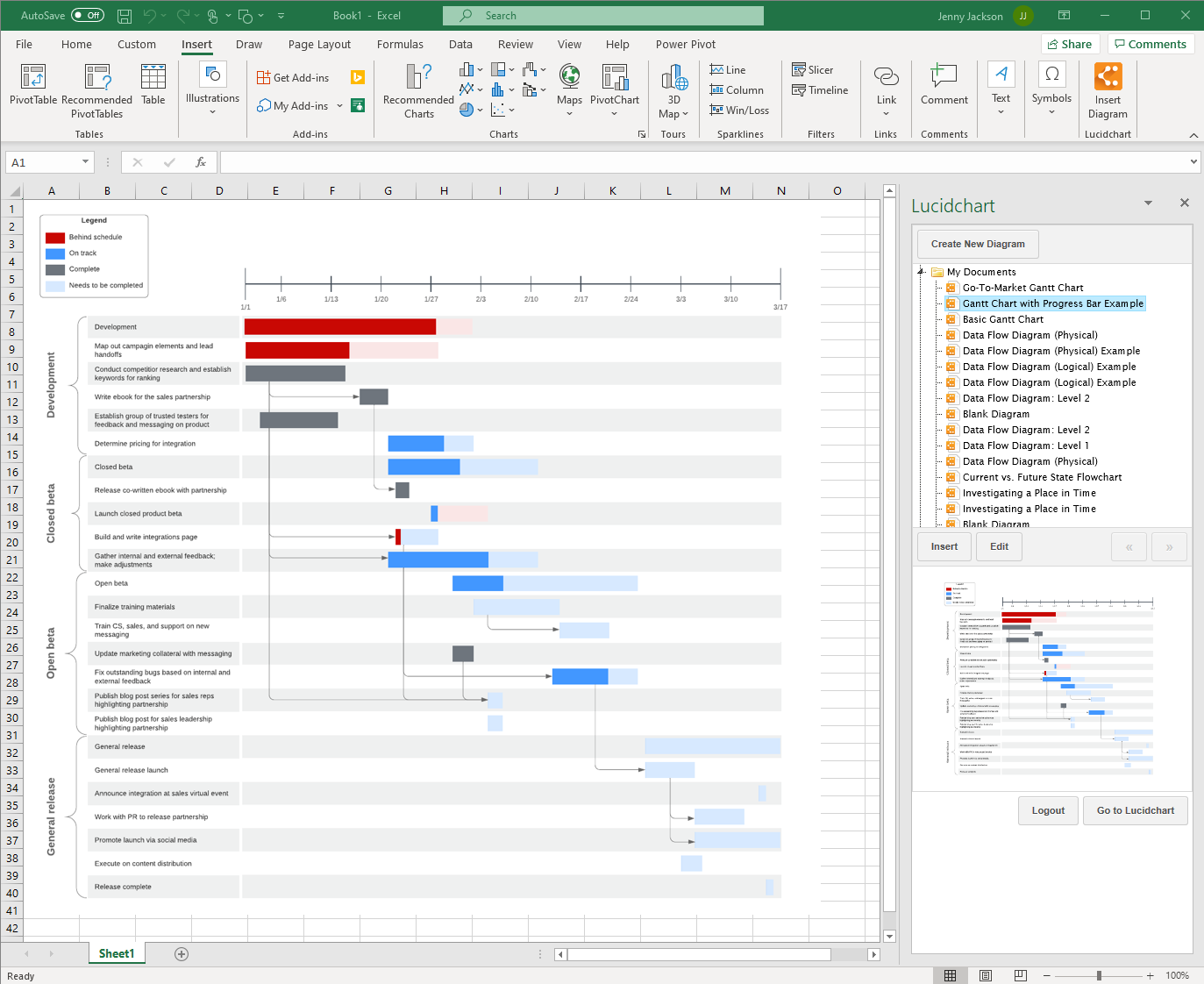Click Create New Diagram in Lucidchart panel
Viewport: 1204px width, 984px height.
[977, 244]
